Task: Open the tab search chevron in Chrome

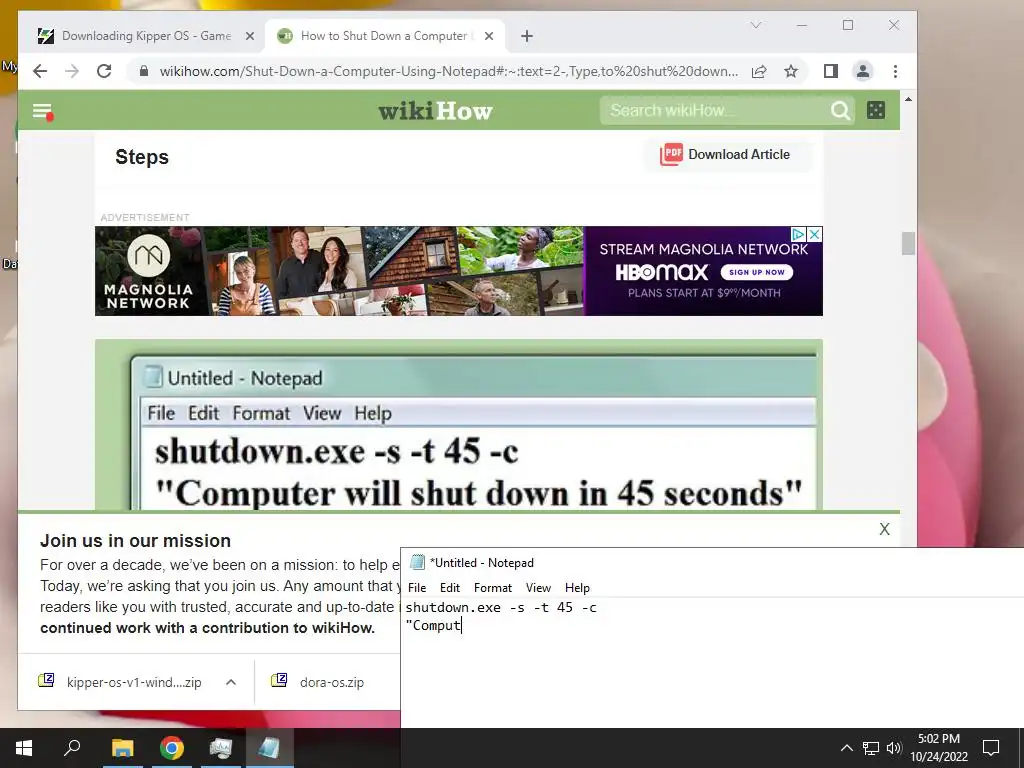Action: point(756,25)
